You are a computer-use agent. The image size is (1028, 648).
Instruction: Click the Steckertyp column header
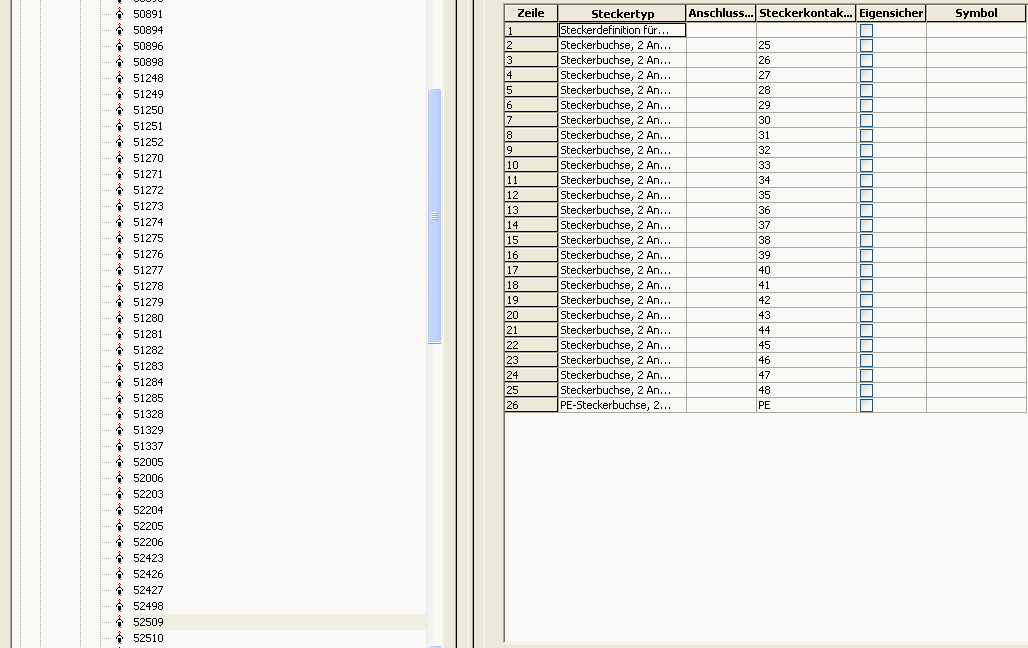pyautogui.click(x=622, y=13)
